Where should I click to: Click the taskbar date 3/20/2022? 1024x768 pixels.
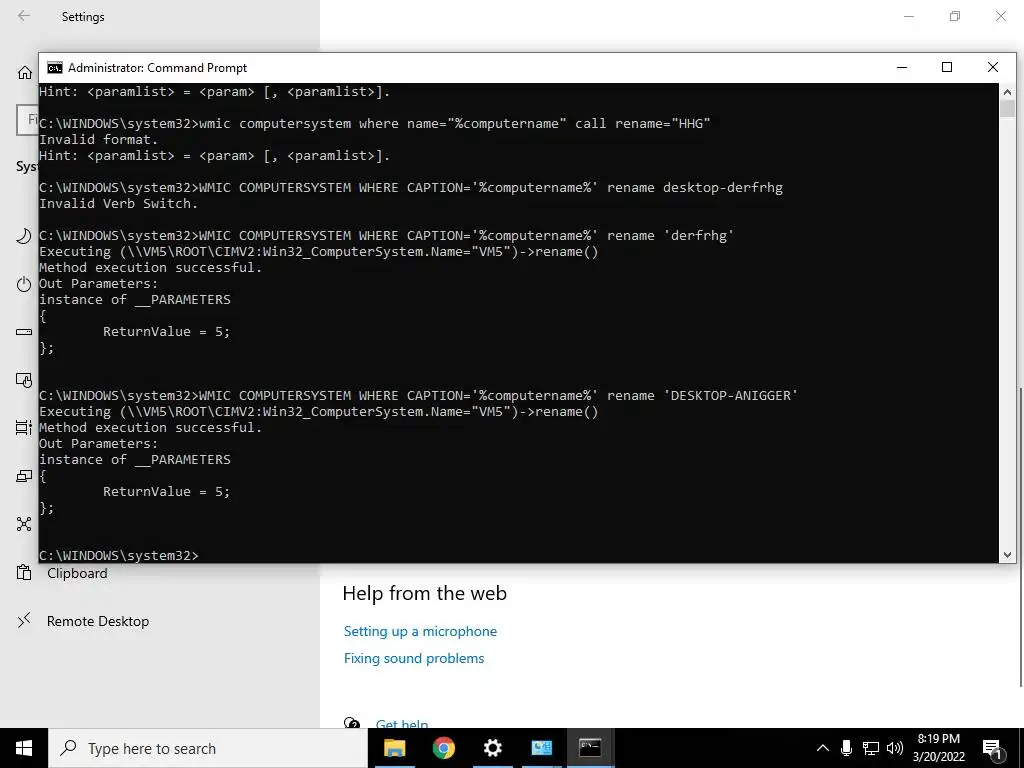[x=938, y=757]
